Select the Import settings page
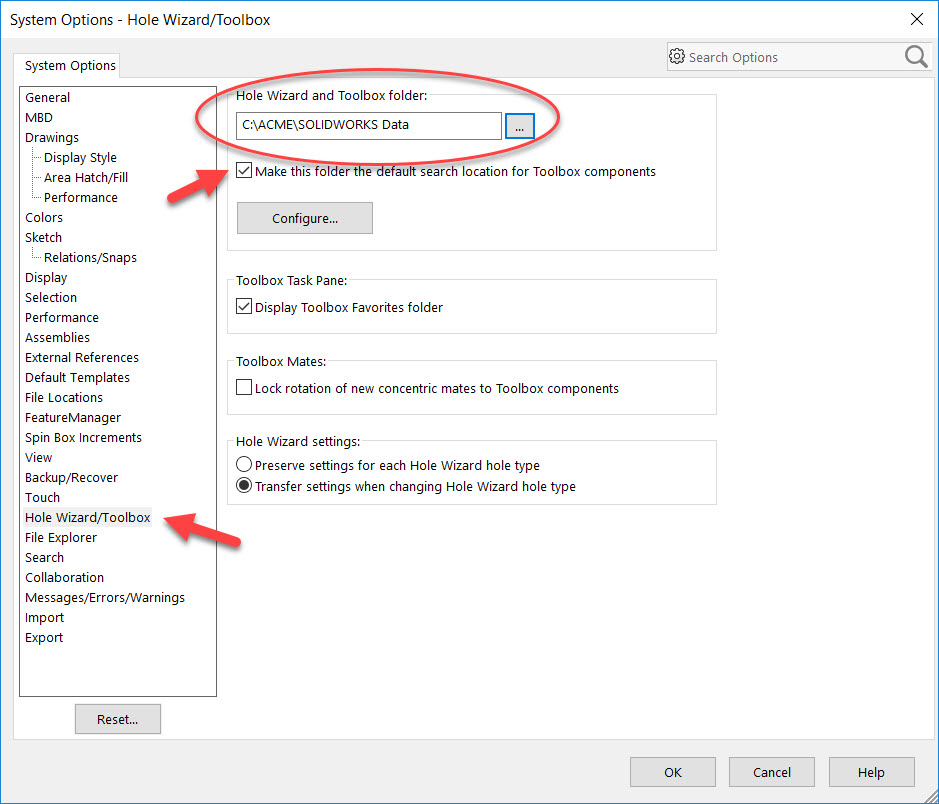 pyautogui.click(x=44, y=617)
